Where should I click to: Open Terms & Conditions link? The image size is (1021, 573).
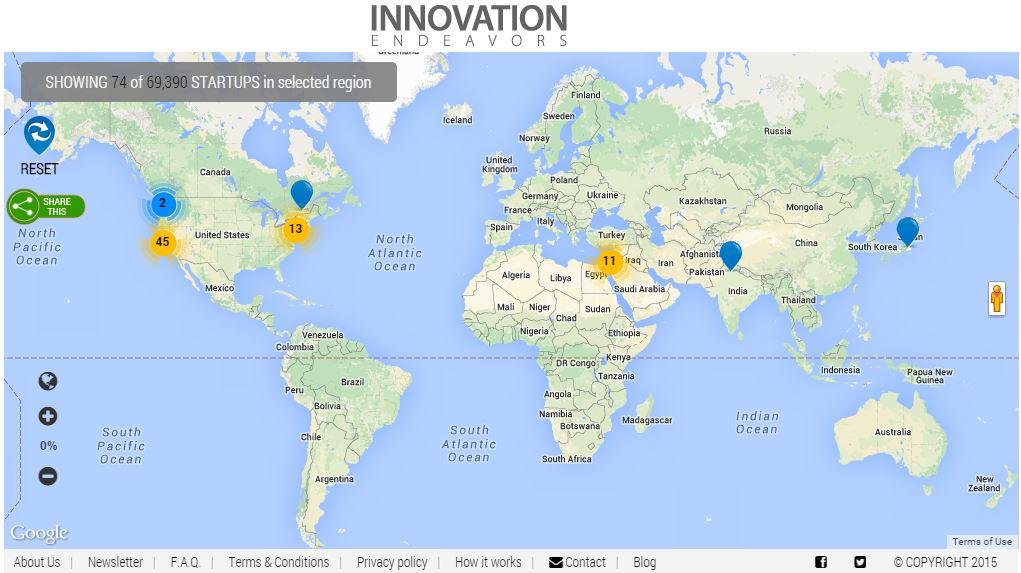point(279,562)
